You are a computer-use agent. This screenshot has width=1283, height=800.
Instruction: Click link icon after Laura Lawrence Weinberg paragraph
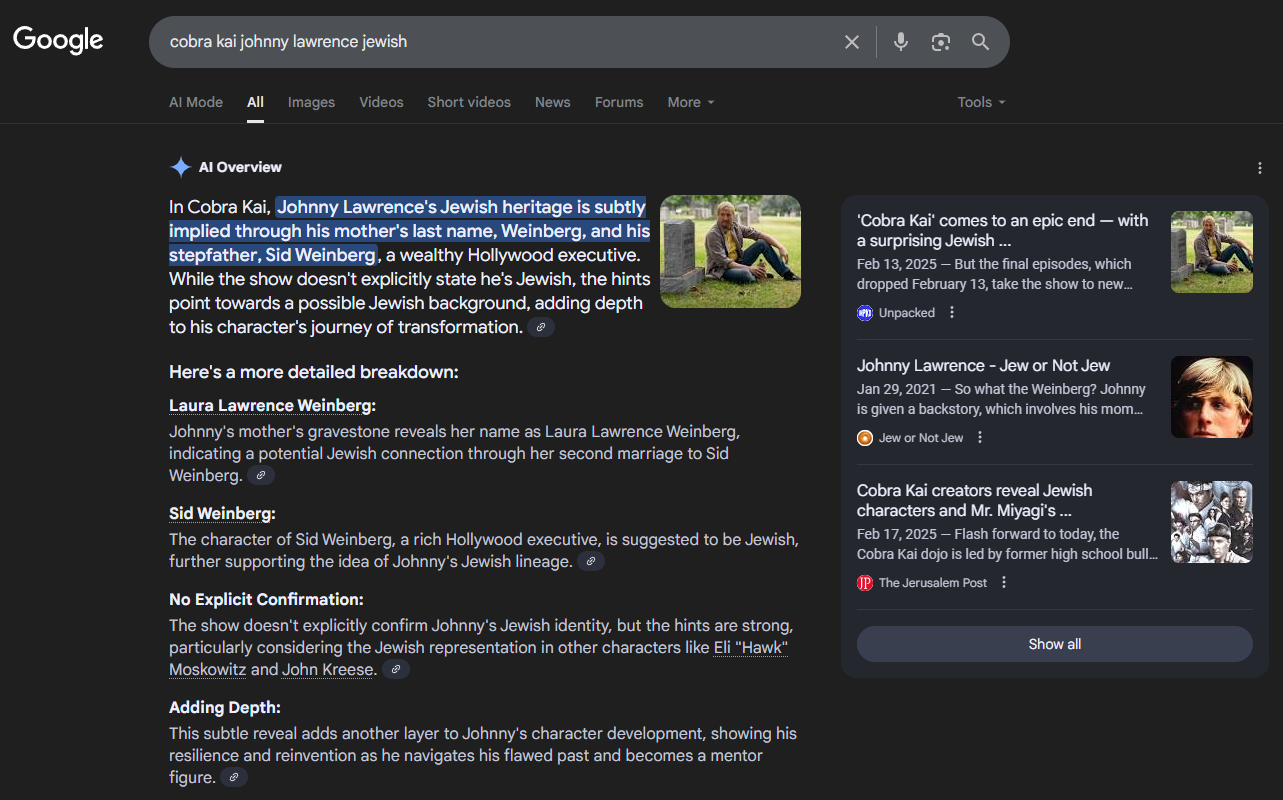[x=260, y=476]
